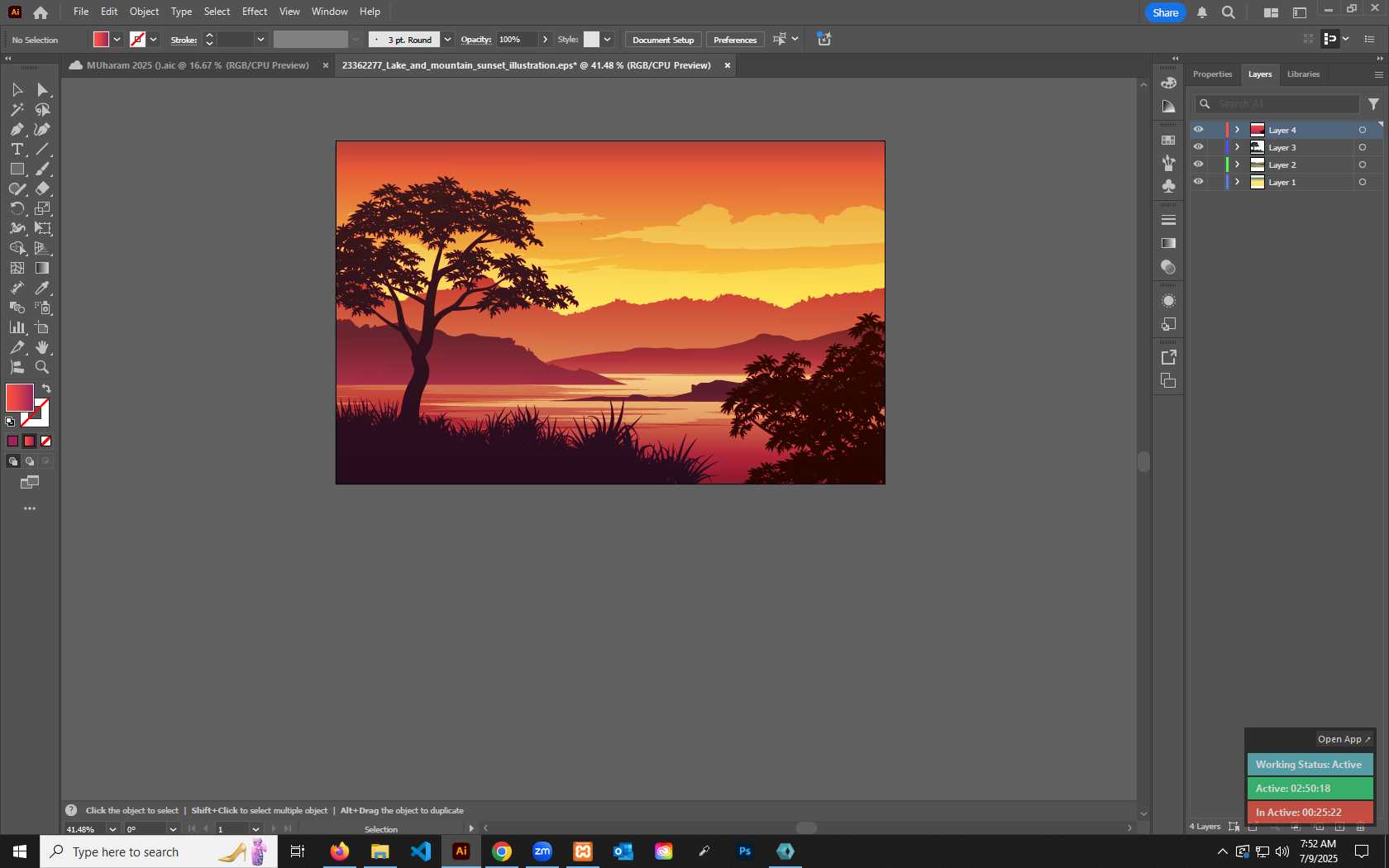Hide Layer 1 with its eye icon
This screenshot has height=868, width=1389.
1198,182
